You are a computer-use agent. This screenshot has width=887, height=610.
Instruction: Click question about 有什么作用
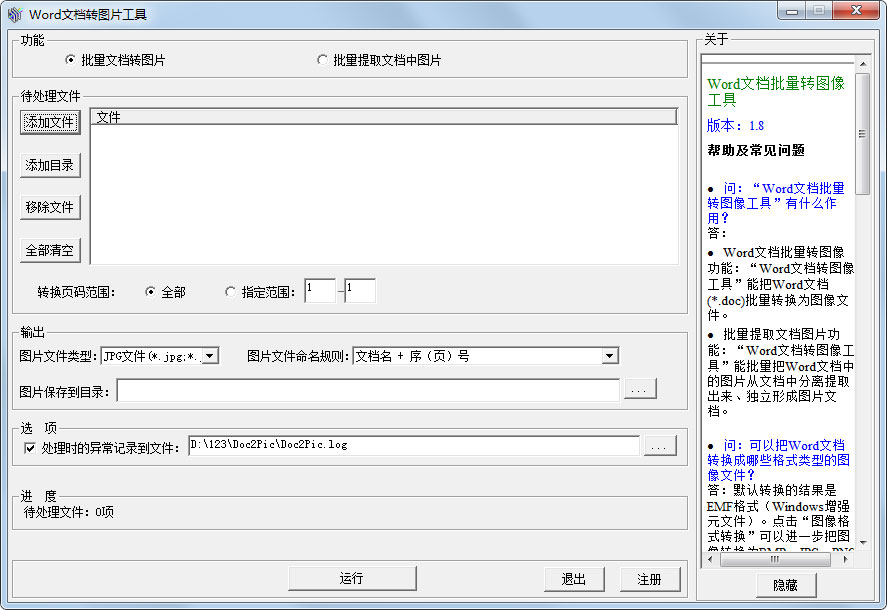[x=776, y=203]
